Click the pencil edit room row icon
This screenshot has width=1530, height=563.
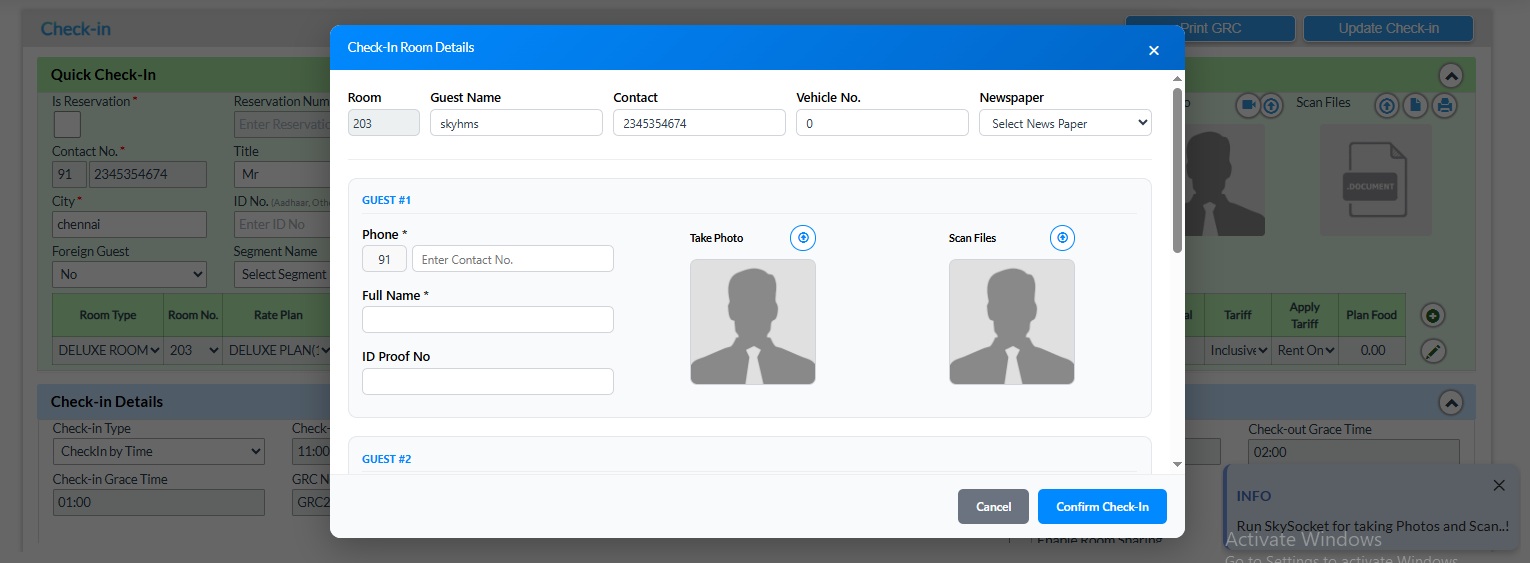coord(1433,351)
